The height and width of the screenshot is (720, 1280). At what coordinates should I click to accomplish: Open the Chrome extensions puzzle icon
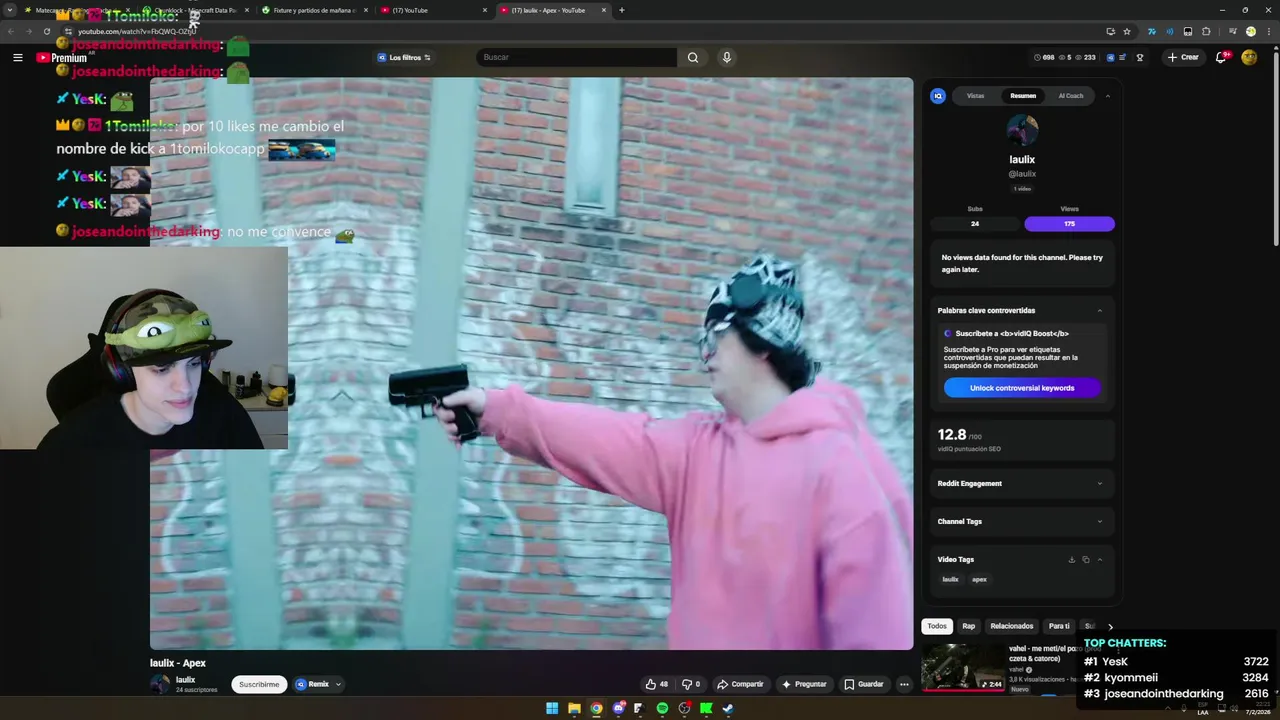1206,31
